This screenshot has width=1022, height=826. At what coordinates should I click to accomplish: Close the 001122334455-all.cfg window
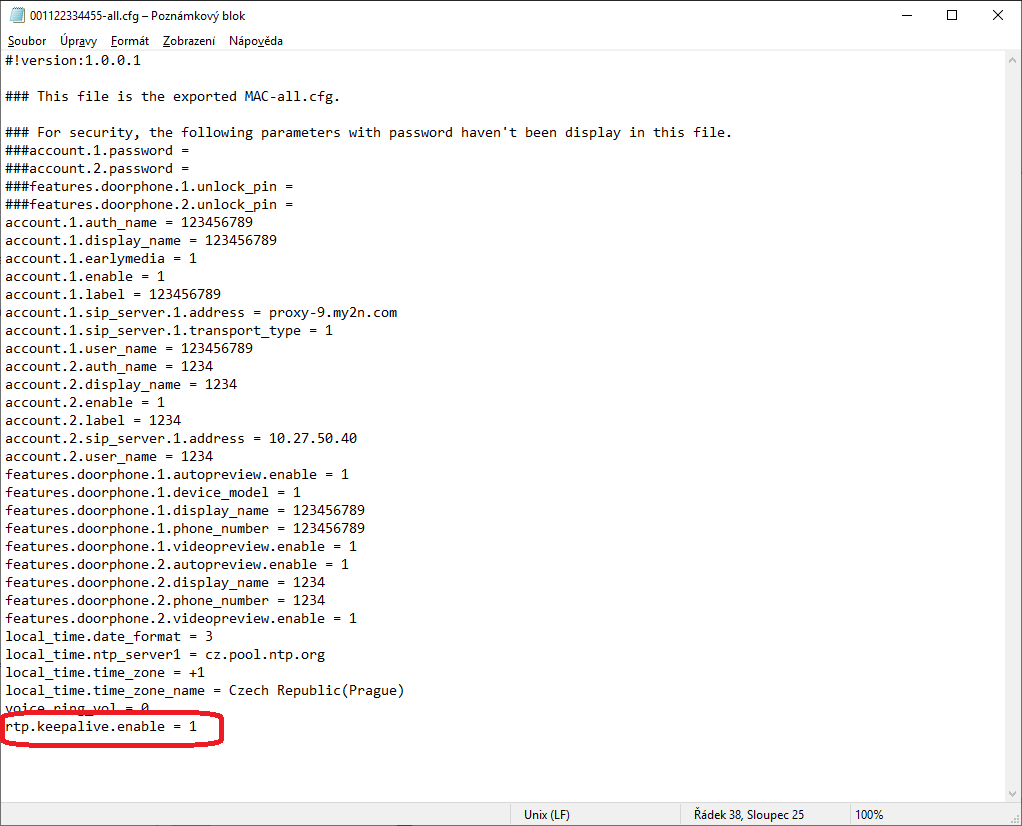[x=998, y=15]
